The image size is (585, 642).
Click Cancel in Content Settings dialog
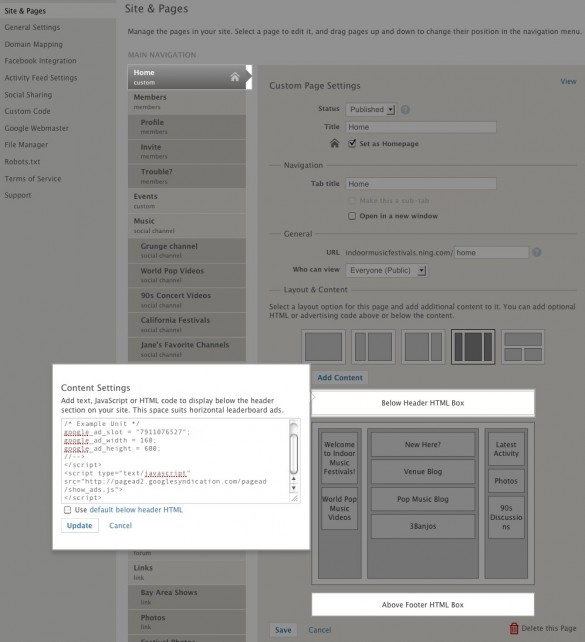120,525
